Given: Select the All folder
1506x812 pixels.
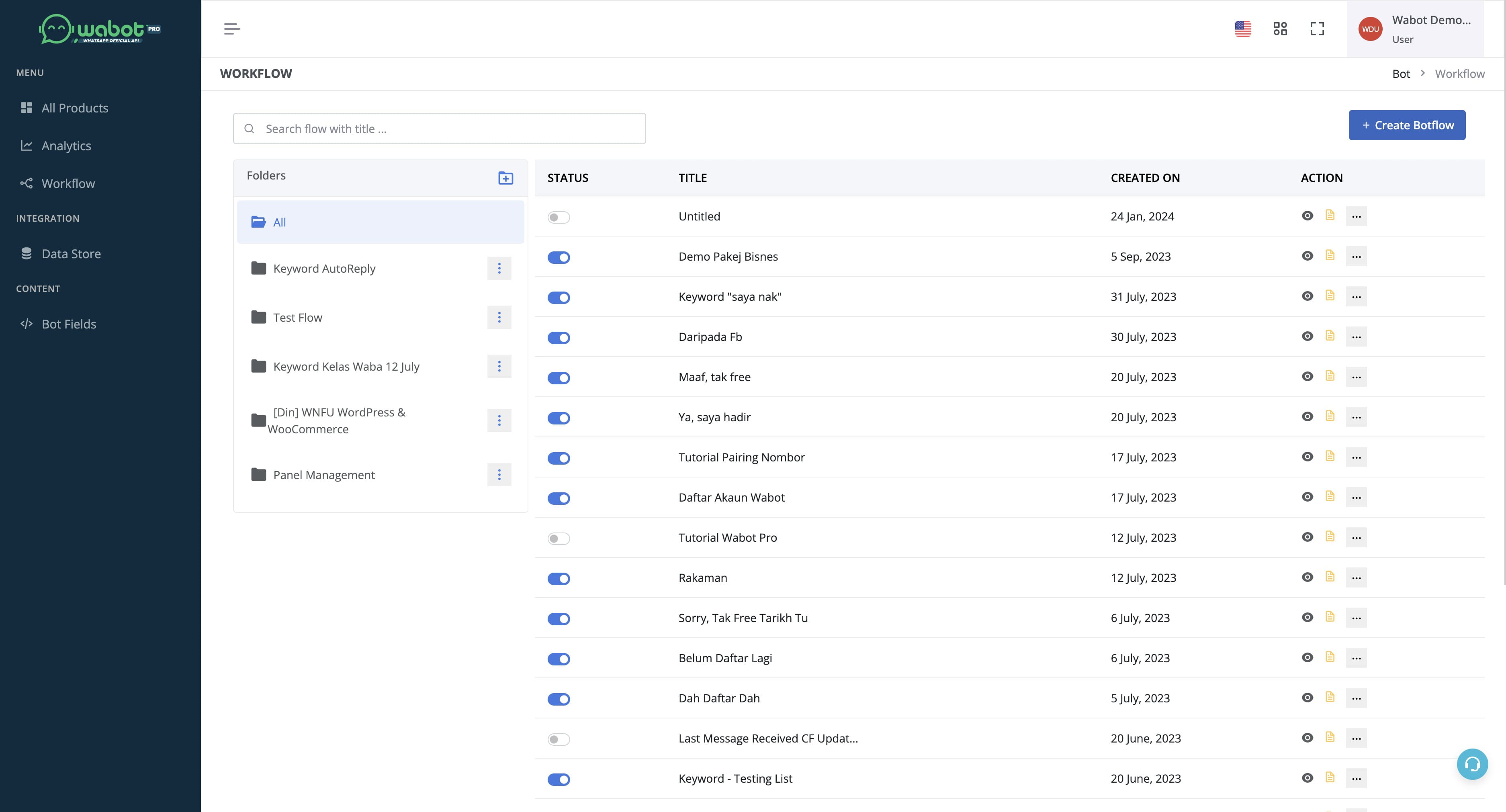Looking at the screenshot, I should [x=381, y=222].
